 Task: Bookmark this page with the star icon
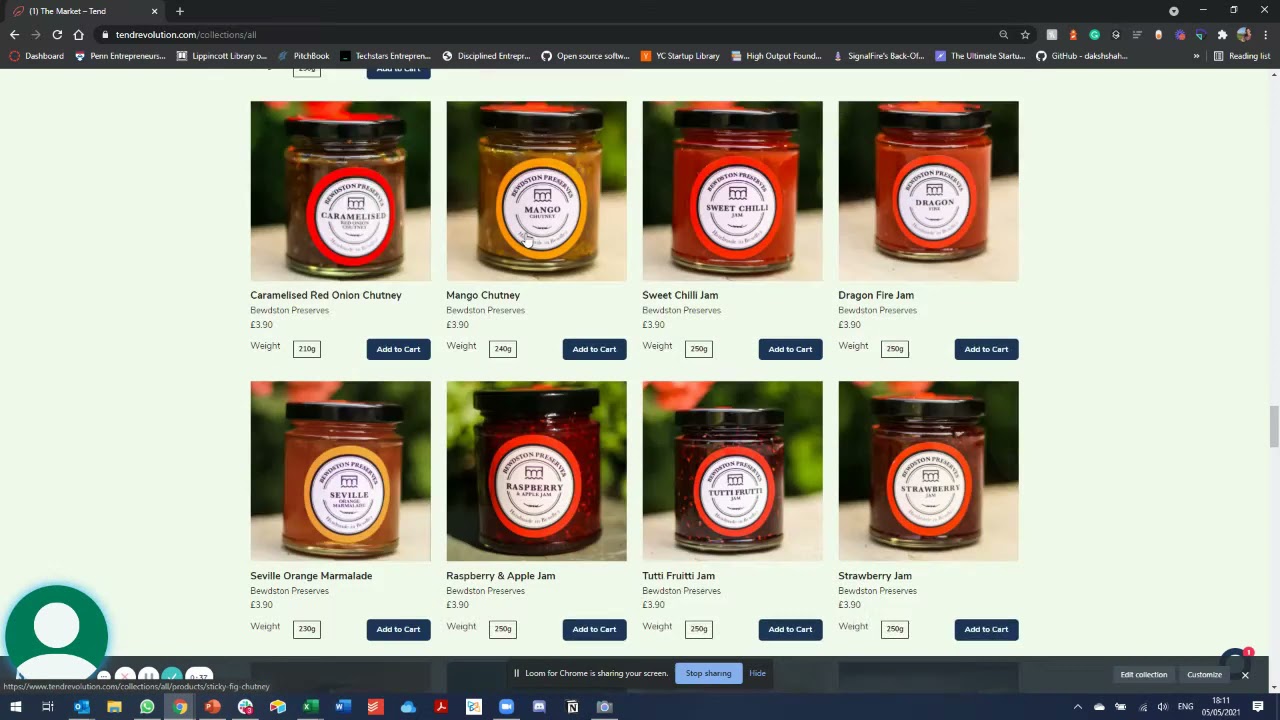(x=1025, y=34)
